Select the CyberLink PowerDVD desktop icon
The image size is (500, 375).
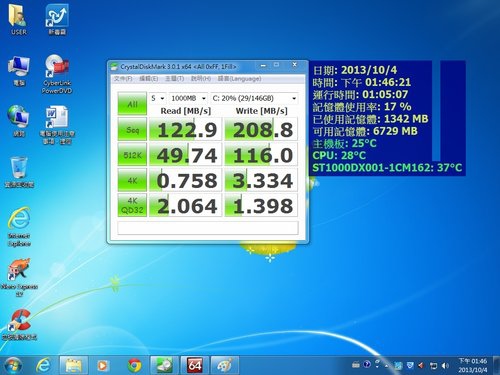coord(57,74)
